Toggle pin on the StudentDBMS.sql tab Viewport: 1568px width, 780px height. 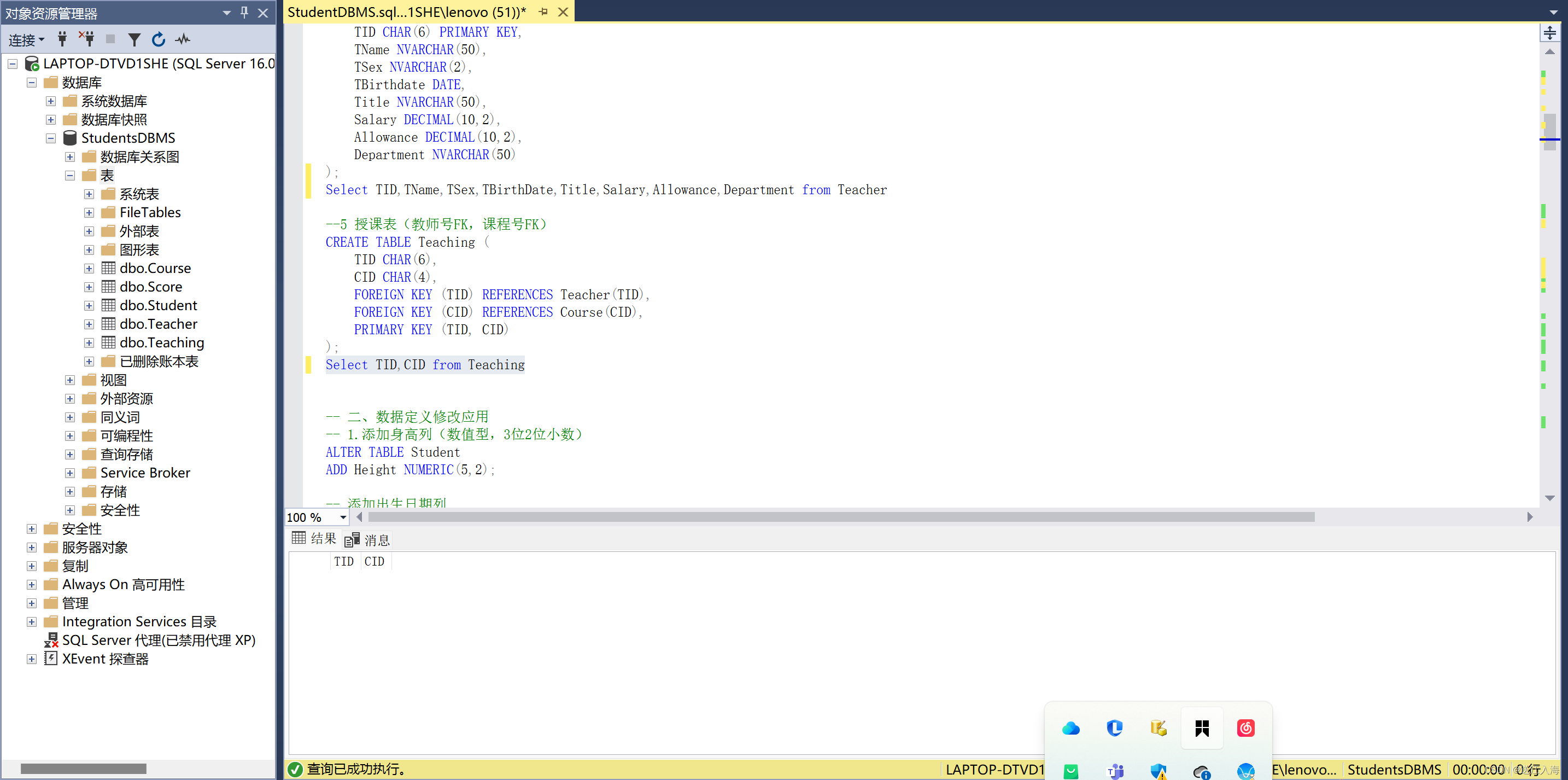(543, 11)
